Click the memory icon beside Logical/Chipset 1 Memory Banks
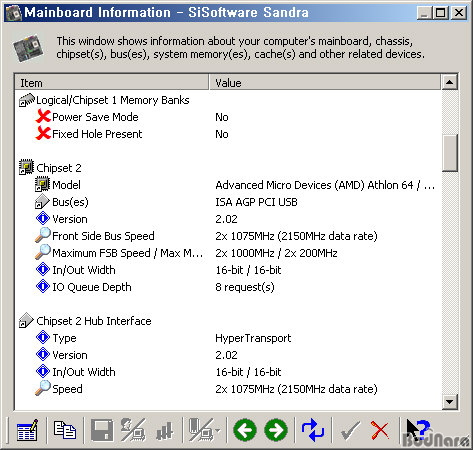The image size is (473, 450). coord(27,100)
